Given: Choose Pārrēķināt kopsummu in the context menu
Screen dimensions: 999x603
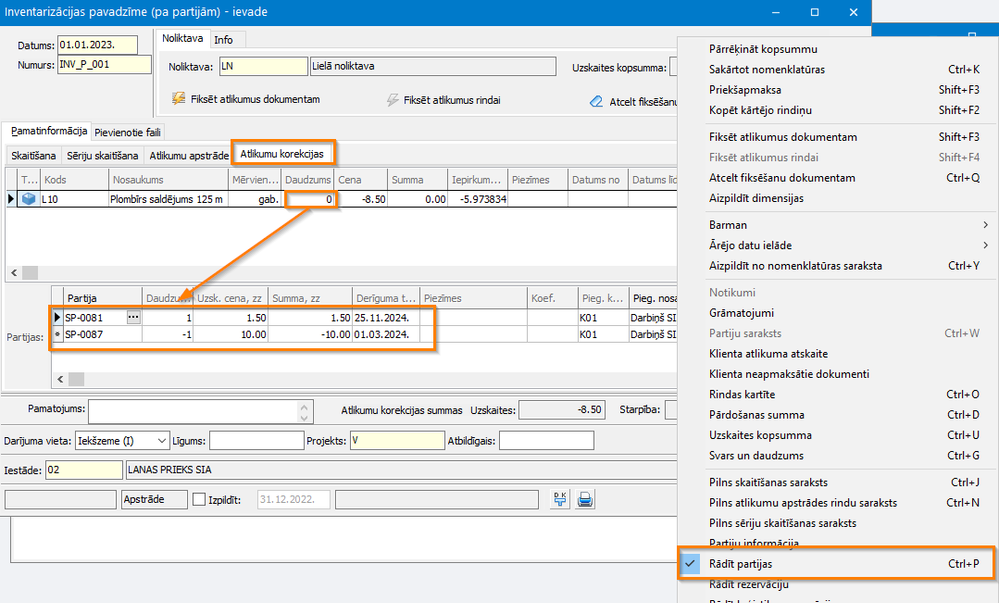Looking at the screenshot, I should click(763, 49).
